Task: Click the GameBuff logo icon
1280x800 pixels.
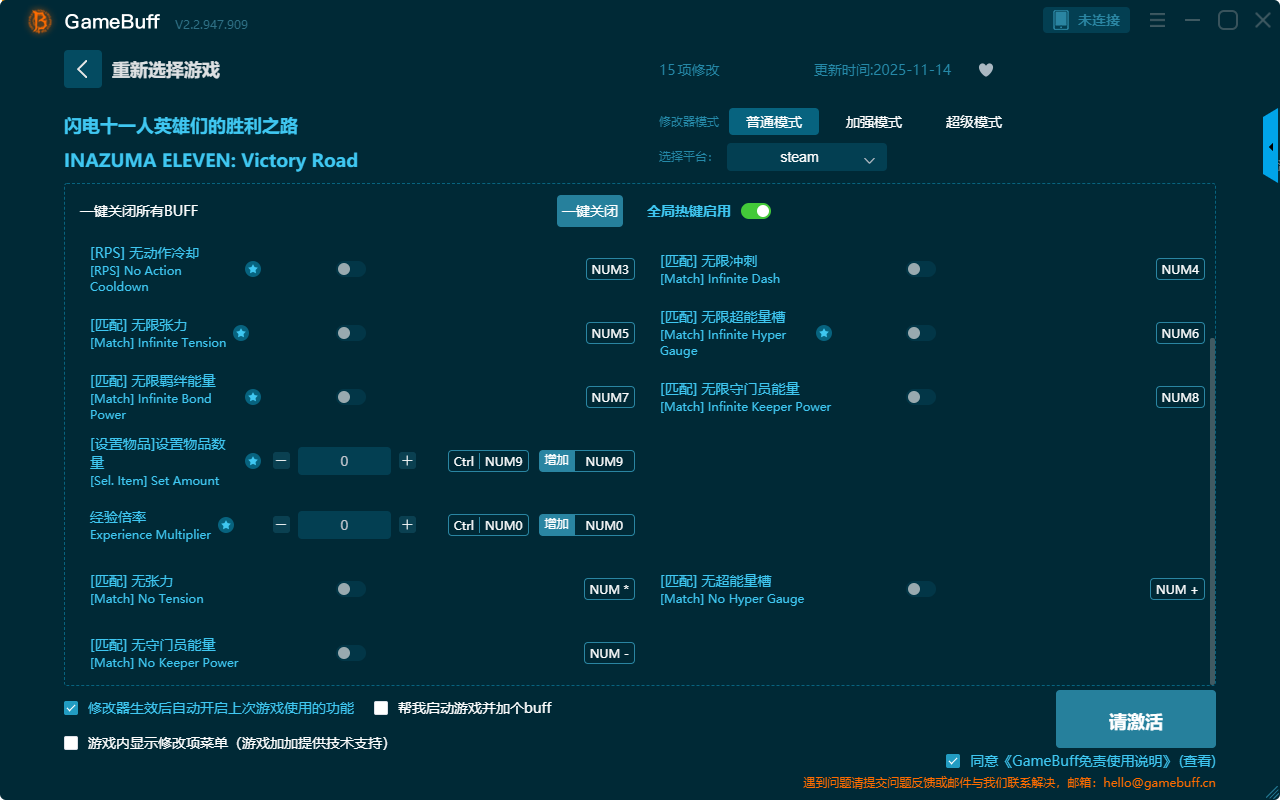Action: pyautogui.click(x=40, y=21)
